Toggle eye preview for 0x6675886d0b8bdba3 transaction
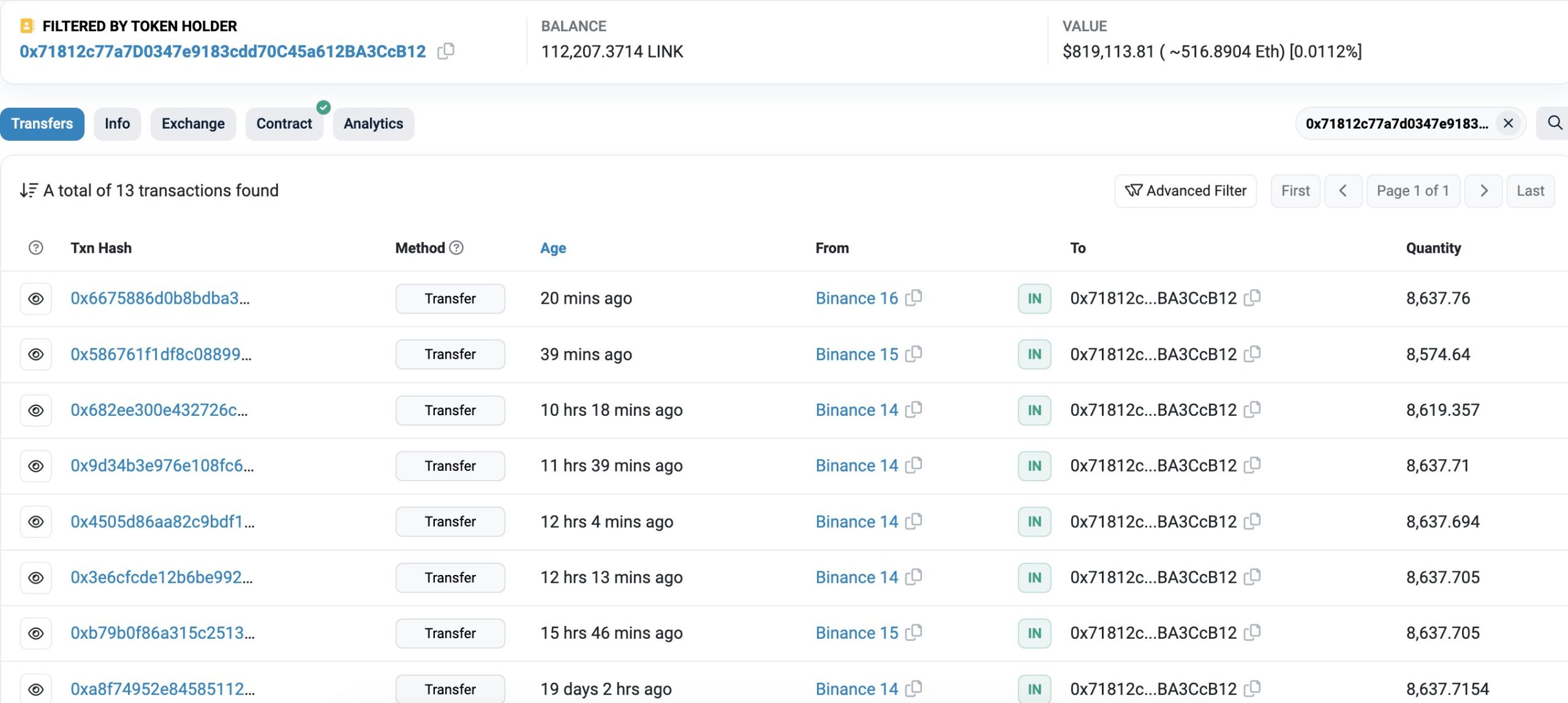 (36, 298)
